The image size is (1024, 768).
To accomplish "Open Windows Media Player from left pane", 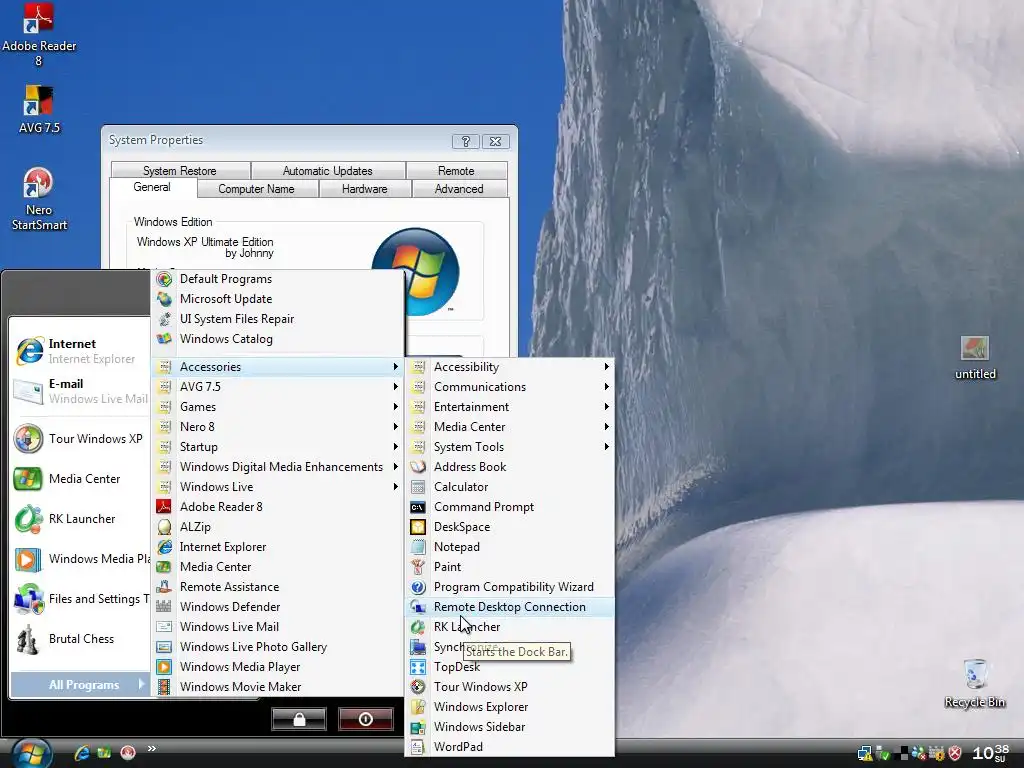I will 80,559.
